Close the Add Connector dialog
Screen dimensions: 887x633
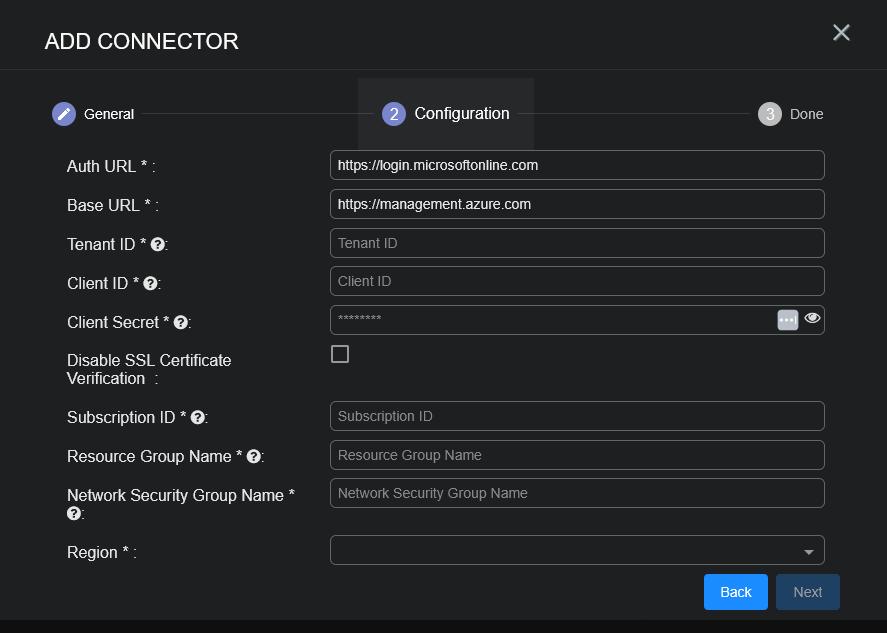point(841,33)
